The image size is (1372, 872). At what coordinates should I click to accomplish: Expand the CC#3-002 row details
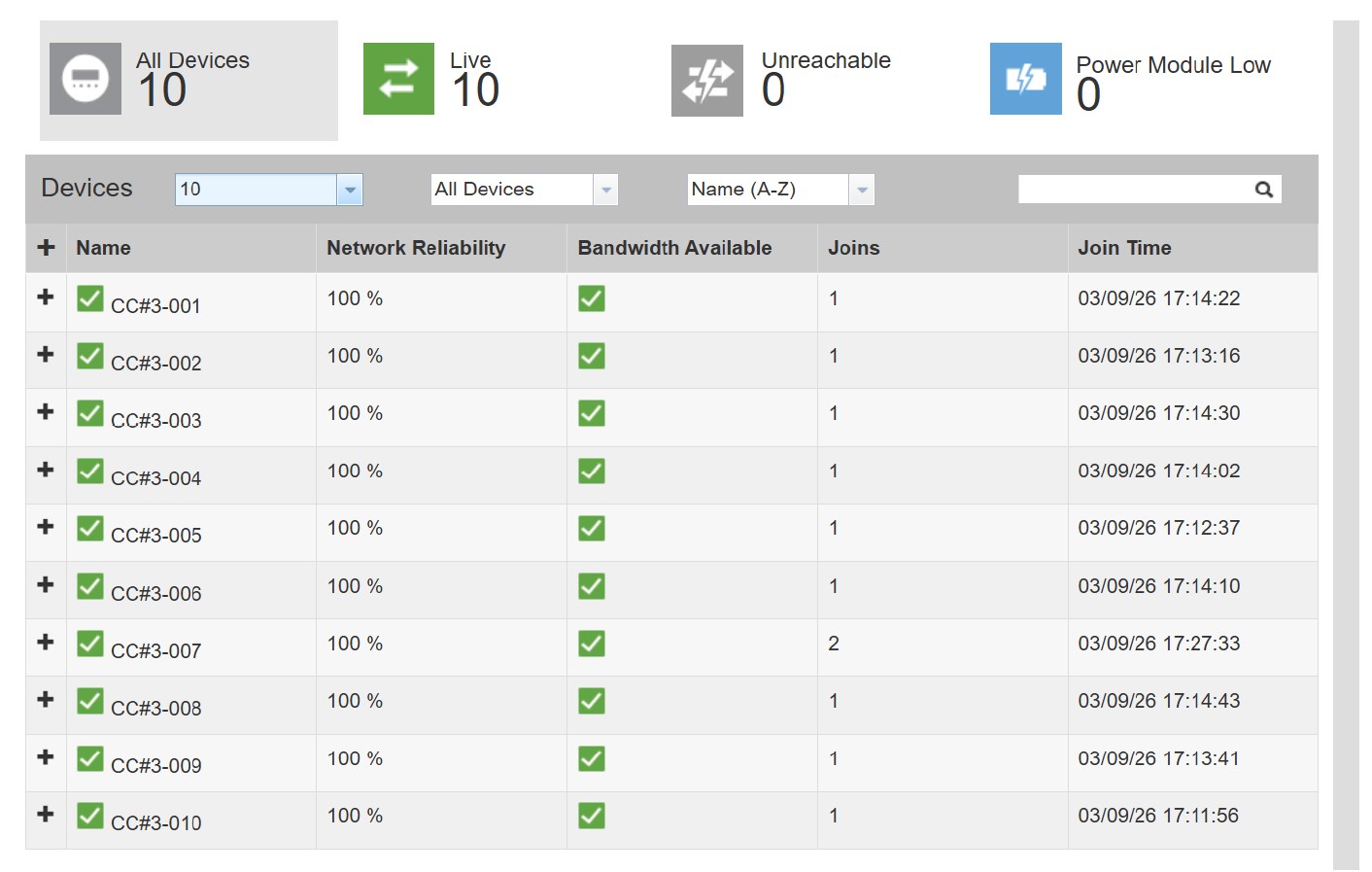coord(46,354)
